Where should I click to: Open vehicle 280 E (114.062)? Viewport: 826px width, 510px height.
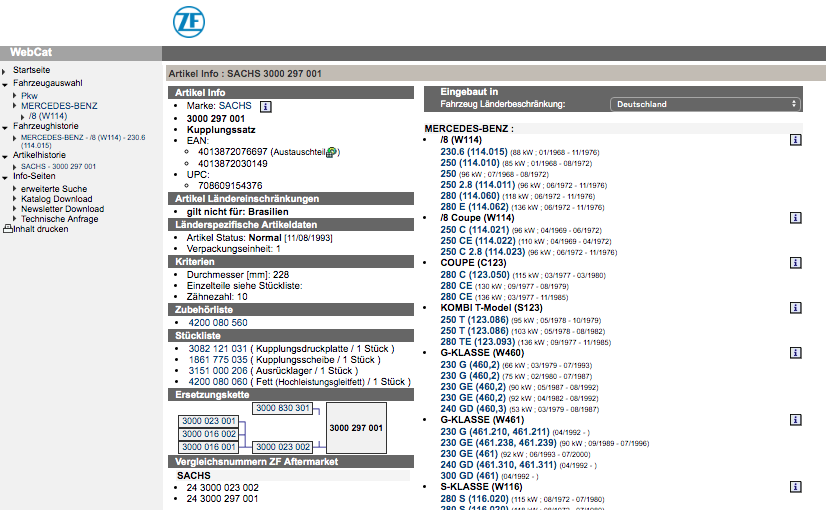474,207
